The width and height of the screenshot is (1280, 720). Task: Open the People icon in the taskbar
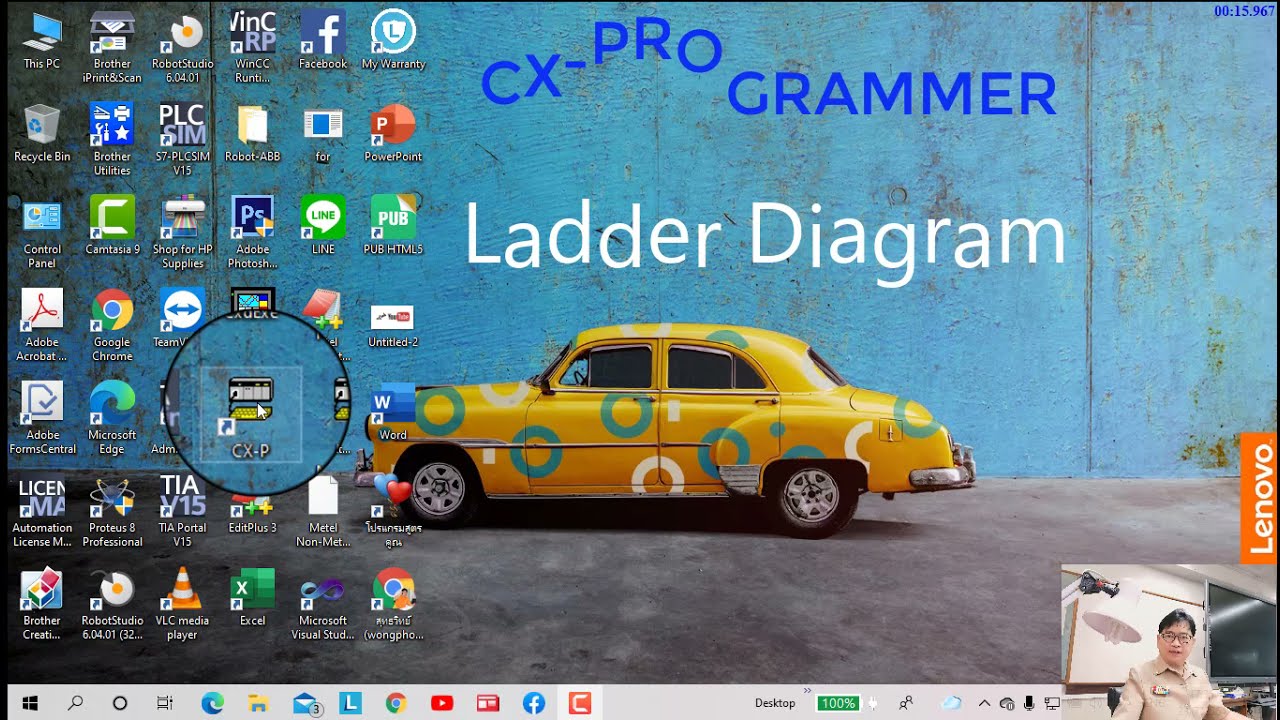point(906,703)
